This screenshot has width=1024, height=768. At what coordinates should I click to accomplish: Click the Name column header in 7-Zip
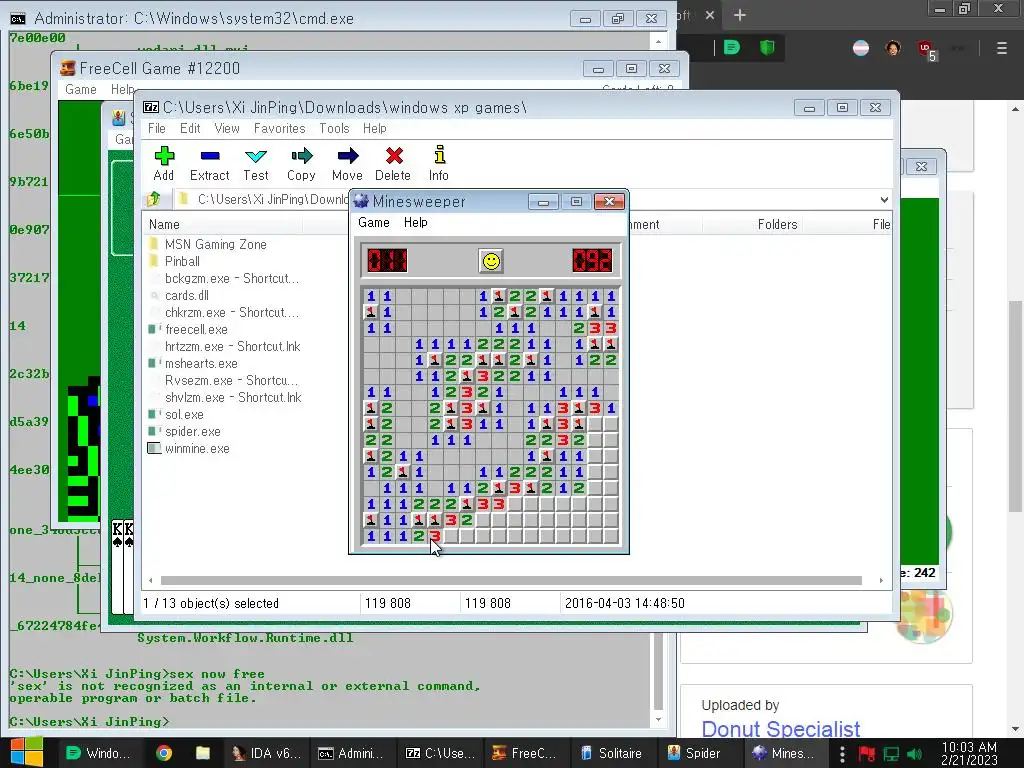tap(222, 225)
